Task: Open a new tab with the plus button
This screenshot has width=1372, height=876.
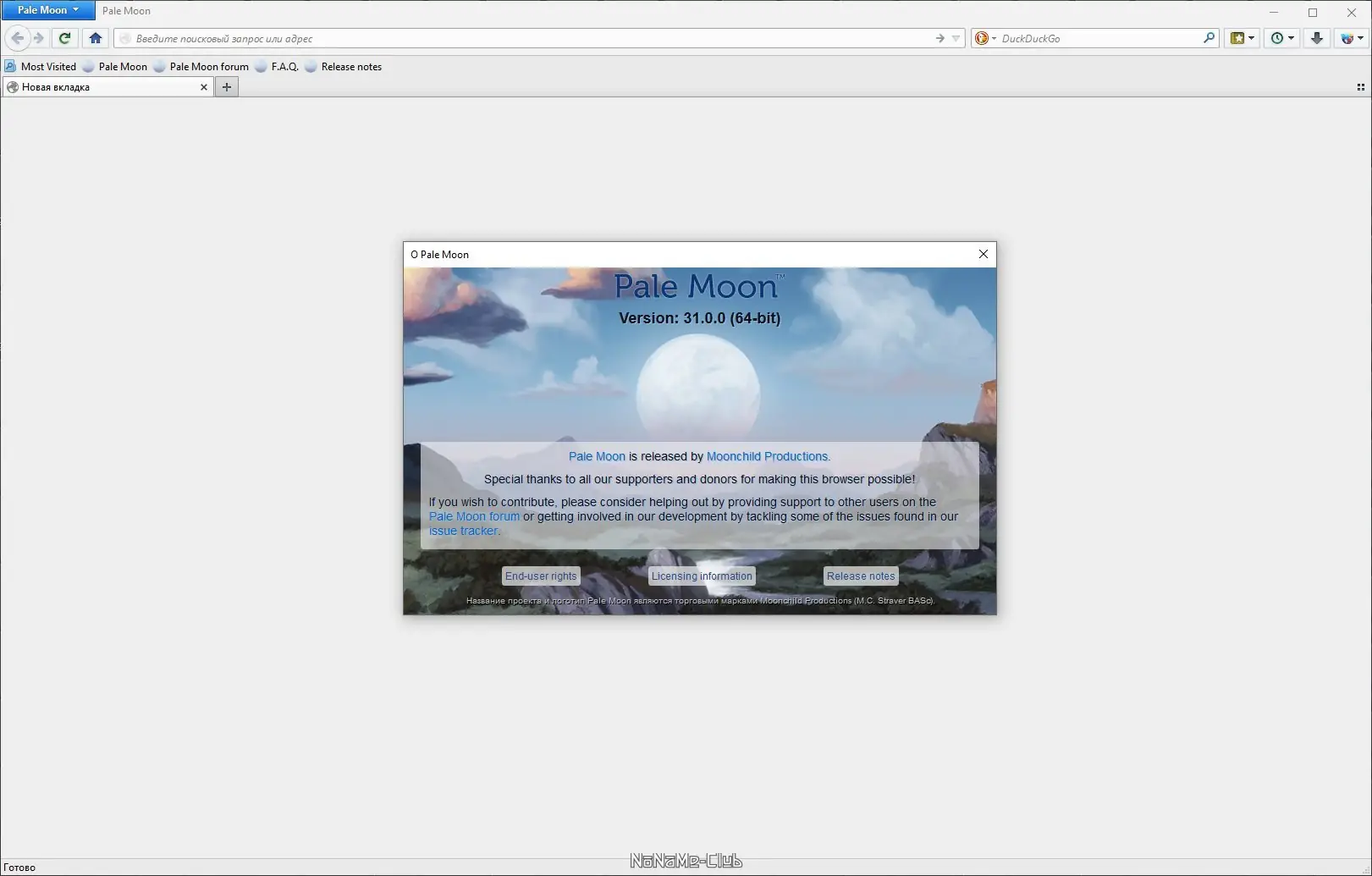Action: (x=227, y=87)
